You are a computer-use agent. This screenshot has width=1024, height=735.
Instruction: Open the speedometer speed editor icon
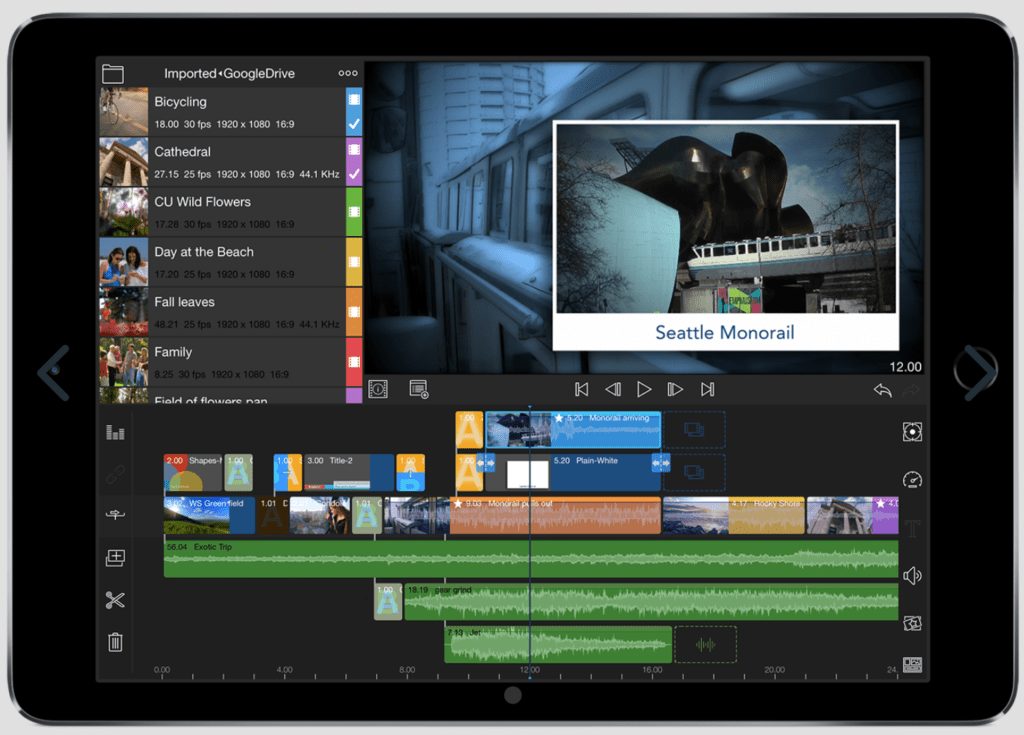click(x=911, y=479)
